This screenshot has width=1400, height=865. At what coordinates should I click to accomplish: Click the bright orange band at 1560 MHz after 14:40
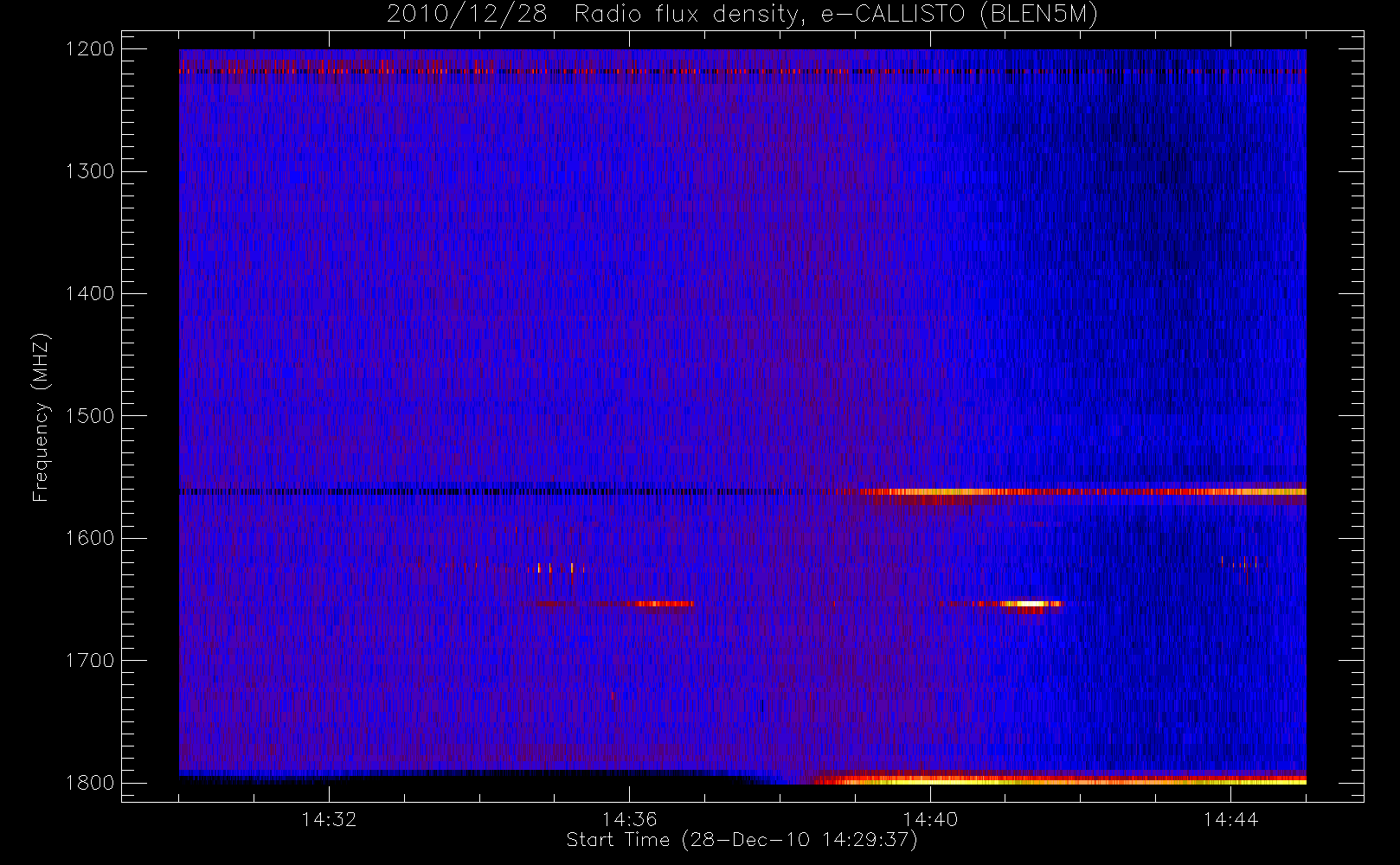point(1082,491)
